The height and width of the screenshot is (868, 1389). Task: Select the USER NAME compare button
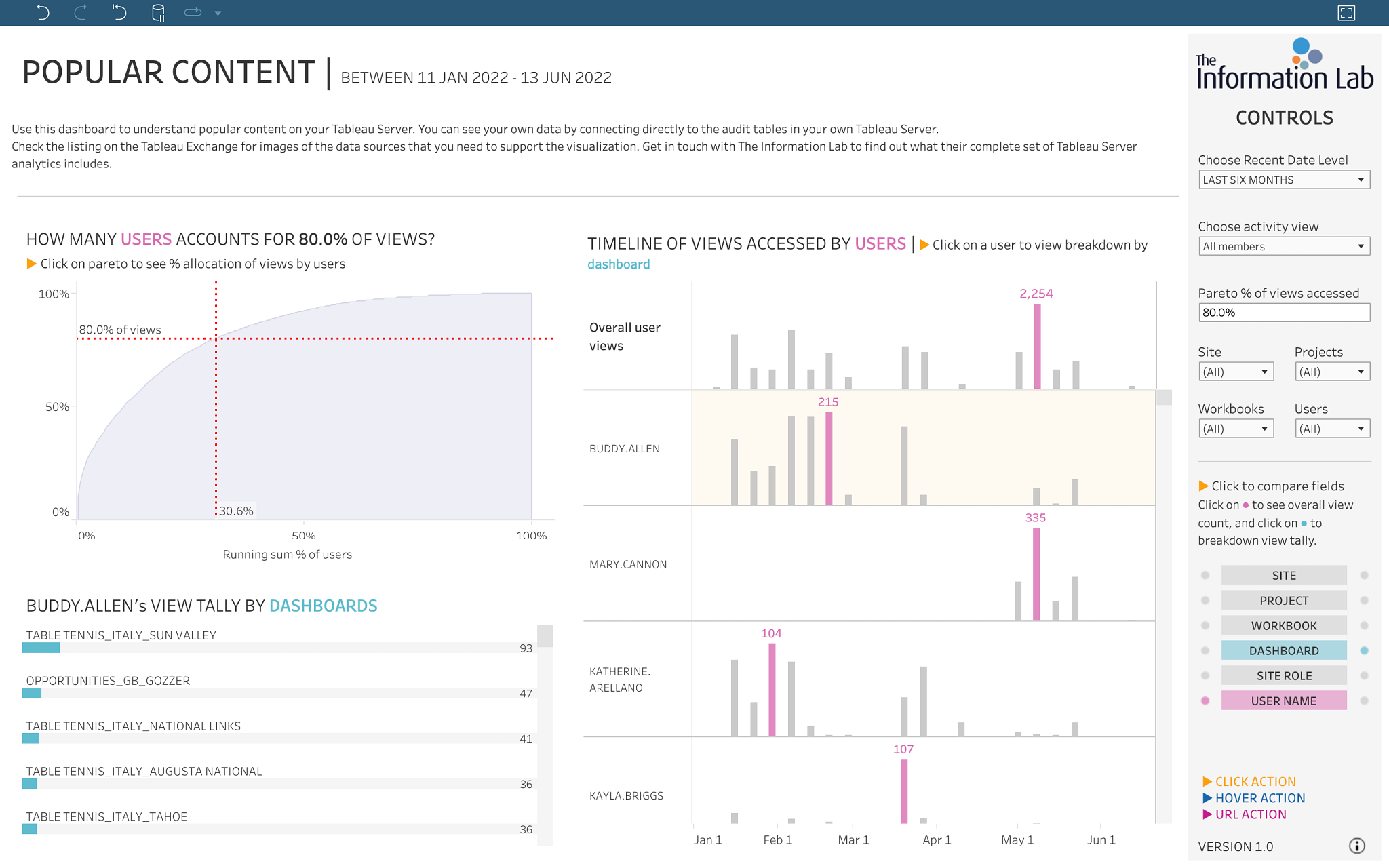coord(1284,701)
